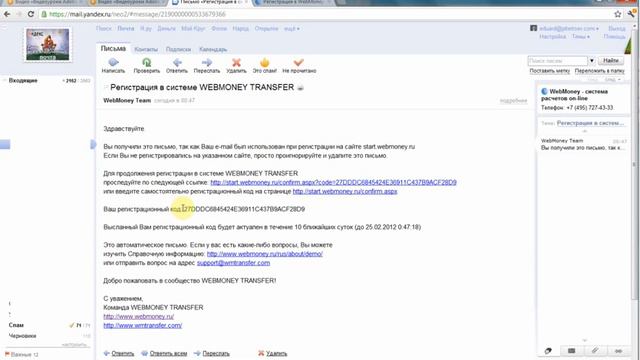Mark message with Это спам icon
Viewport: 640px width, 360px height.
tap(264, 62)
